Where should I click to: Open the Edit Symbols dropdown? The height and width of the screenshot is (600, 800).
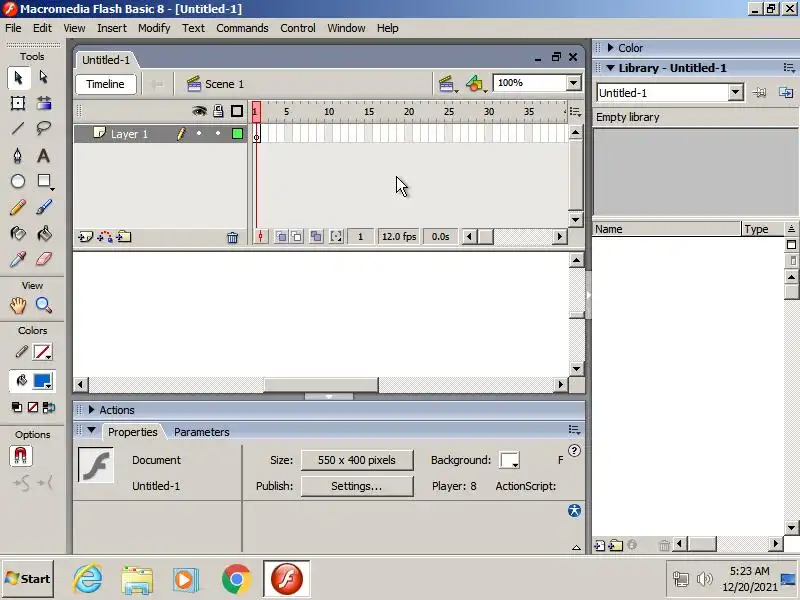pyautogui.click(x=477, y=84)
